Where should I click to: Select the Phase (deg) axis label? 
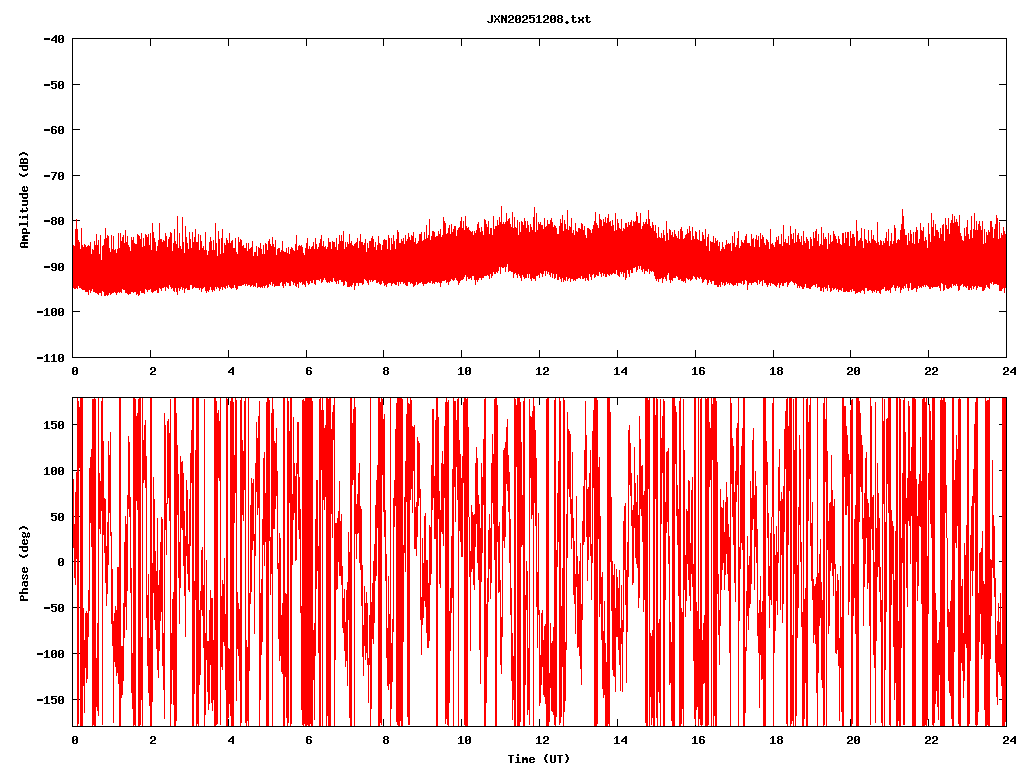[x=24, y=562]
